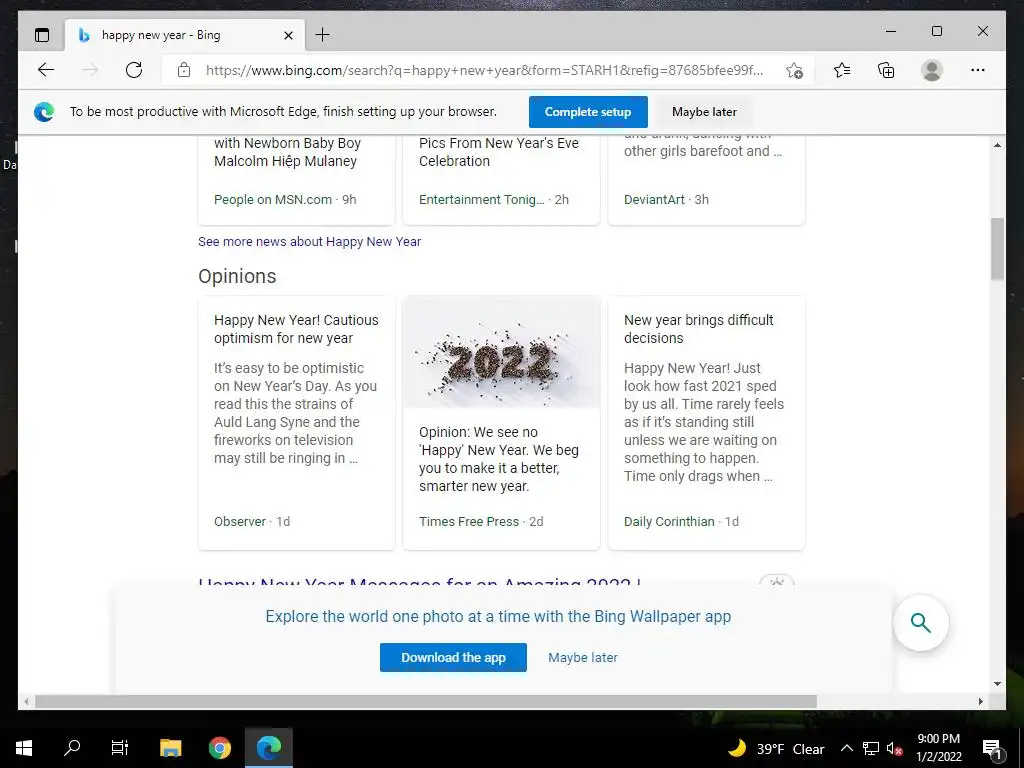
Task: Open File Explorer from taskbar
Action: [170, 748]
